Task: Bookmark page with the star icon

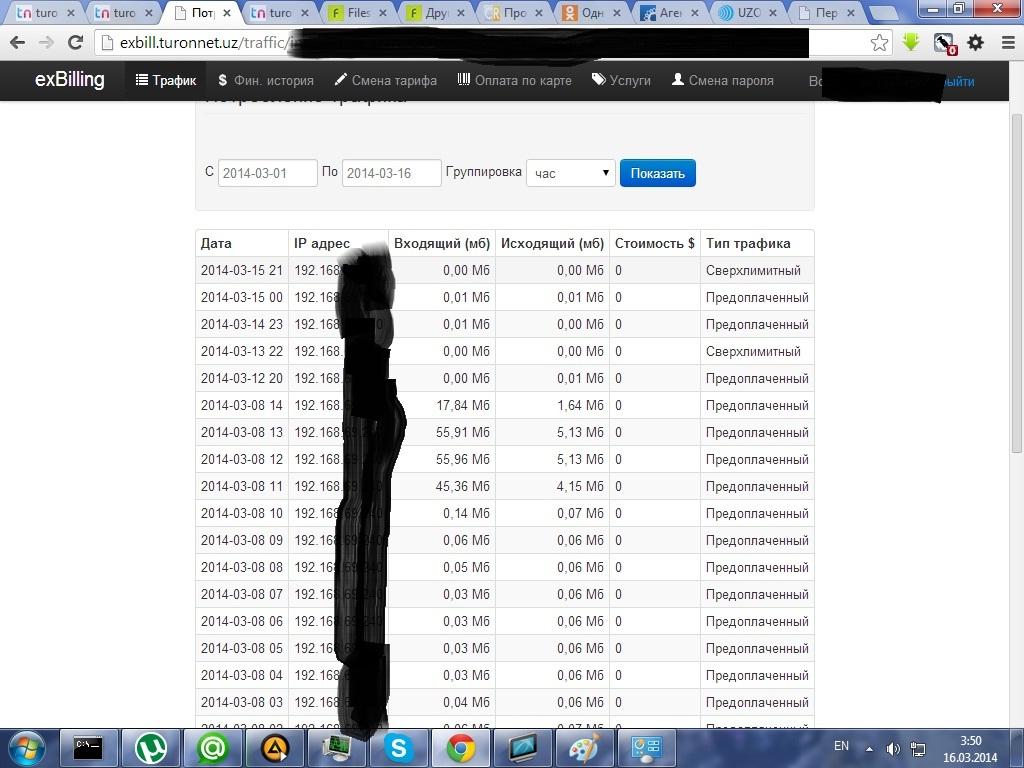Action: point(879,43)
